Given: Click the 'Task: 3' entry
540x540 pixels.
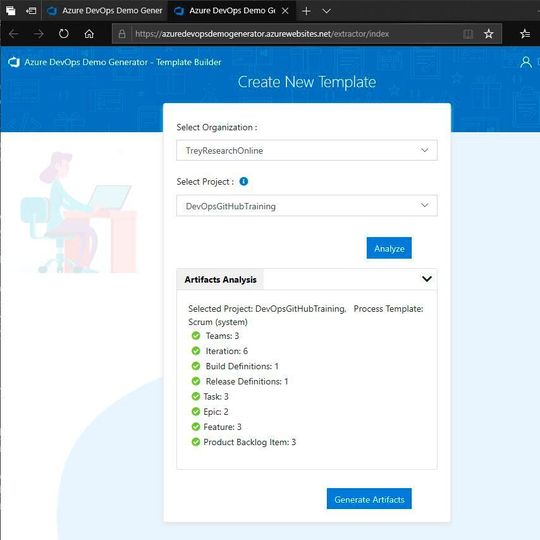Looking at the screenshot, I should coord(216,396).
